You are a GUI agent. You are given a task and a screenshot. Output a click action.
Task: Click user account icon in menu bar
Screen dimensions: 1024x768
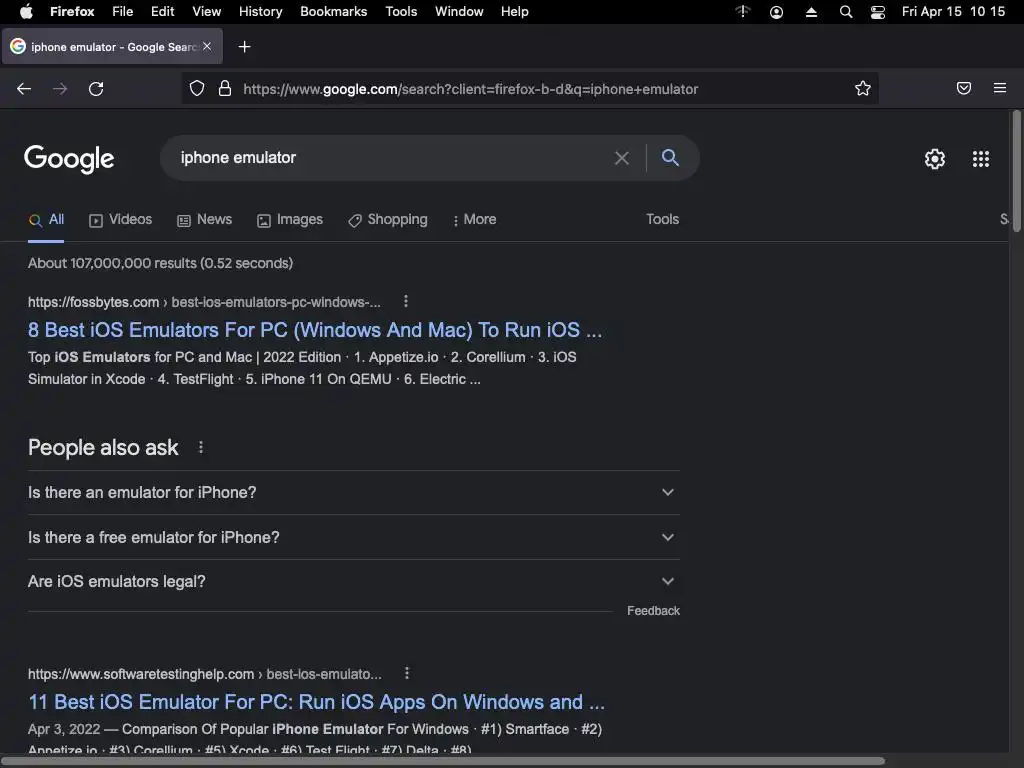pyautogui.click(x=776, y=12)
